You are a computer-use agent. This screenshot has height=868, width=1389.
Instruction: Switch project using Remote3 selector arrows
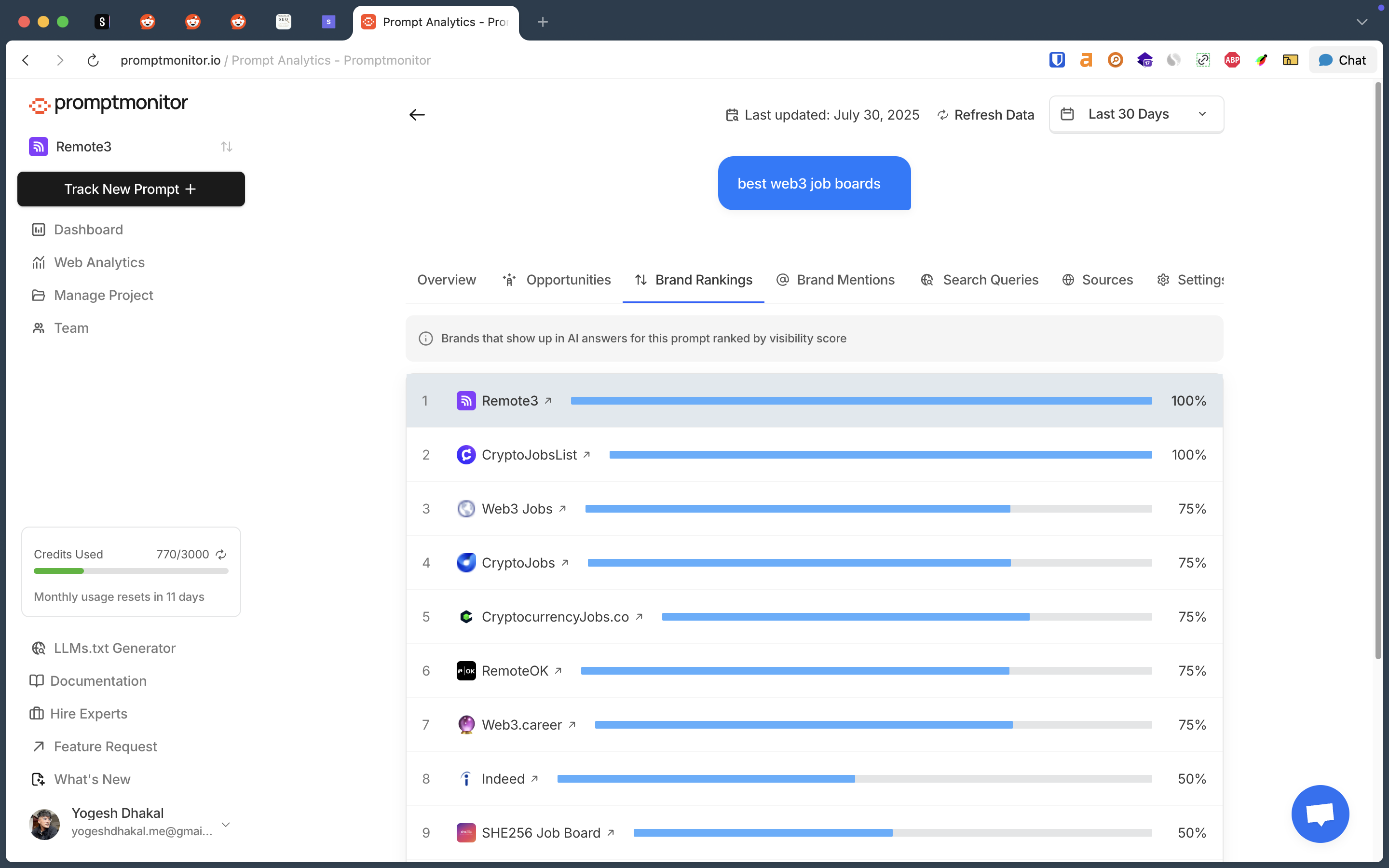tap(226, 147)
